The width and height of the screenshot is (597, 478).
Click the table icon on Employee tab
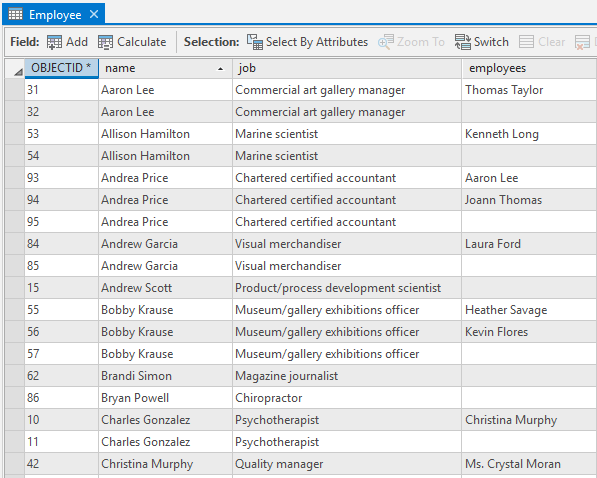[x=16, y=14]
